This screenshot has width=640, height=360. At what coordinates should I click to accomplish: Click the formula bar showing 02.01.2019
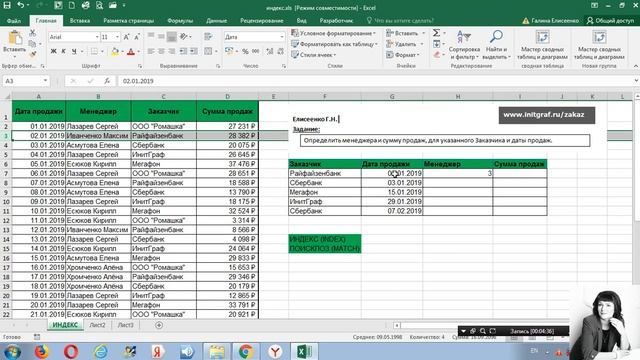(376, 81)
